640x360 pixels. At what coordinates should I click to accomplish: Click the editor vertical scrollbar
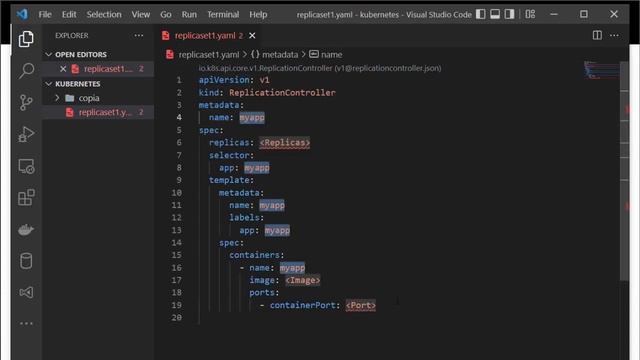pyautogui.click(x=624, y=171)
